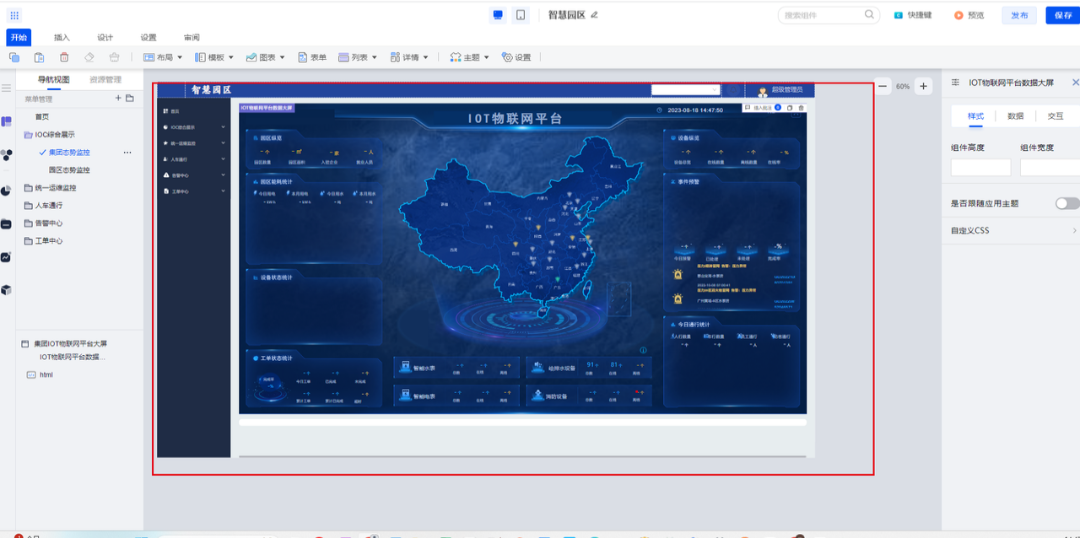Click the 搜索组件 search field
Image resolution: width=1080 pixels, height=538 pixels.
[x=829, y=15]
